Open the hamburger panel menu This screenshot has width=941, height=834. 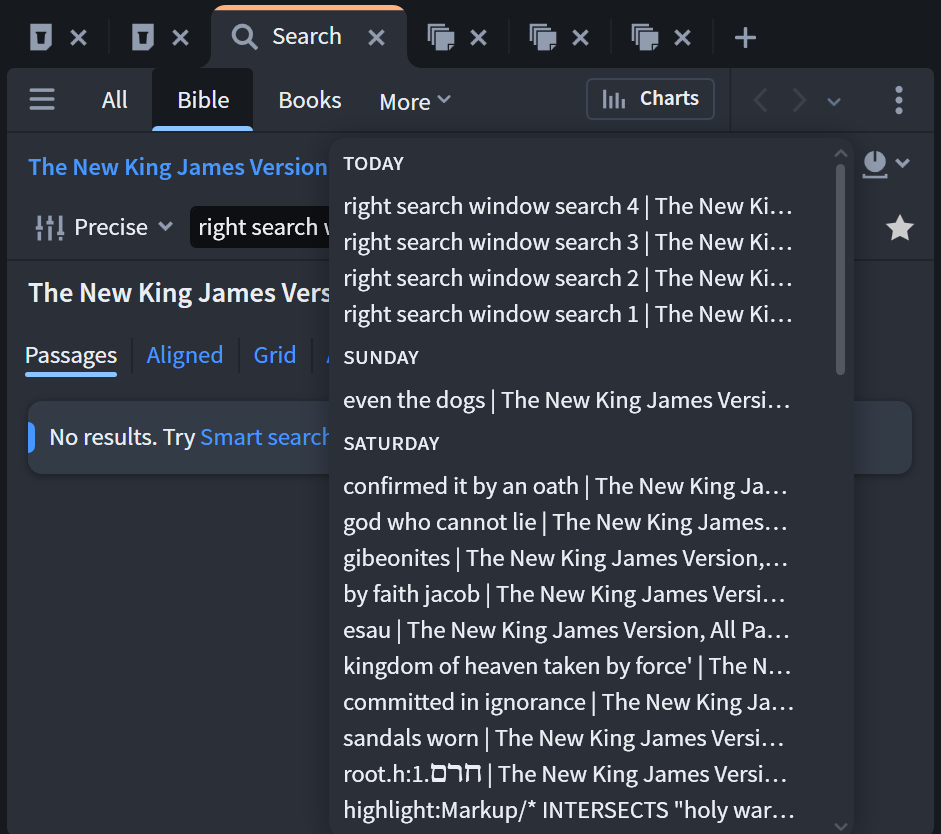click(42, 100)
